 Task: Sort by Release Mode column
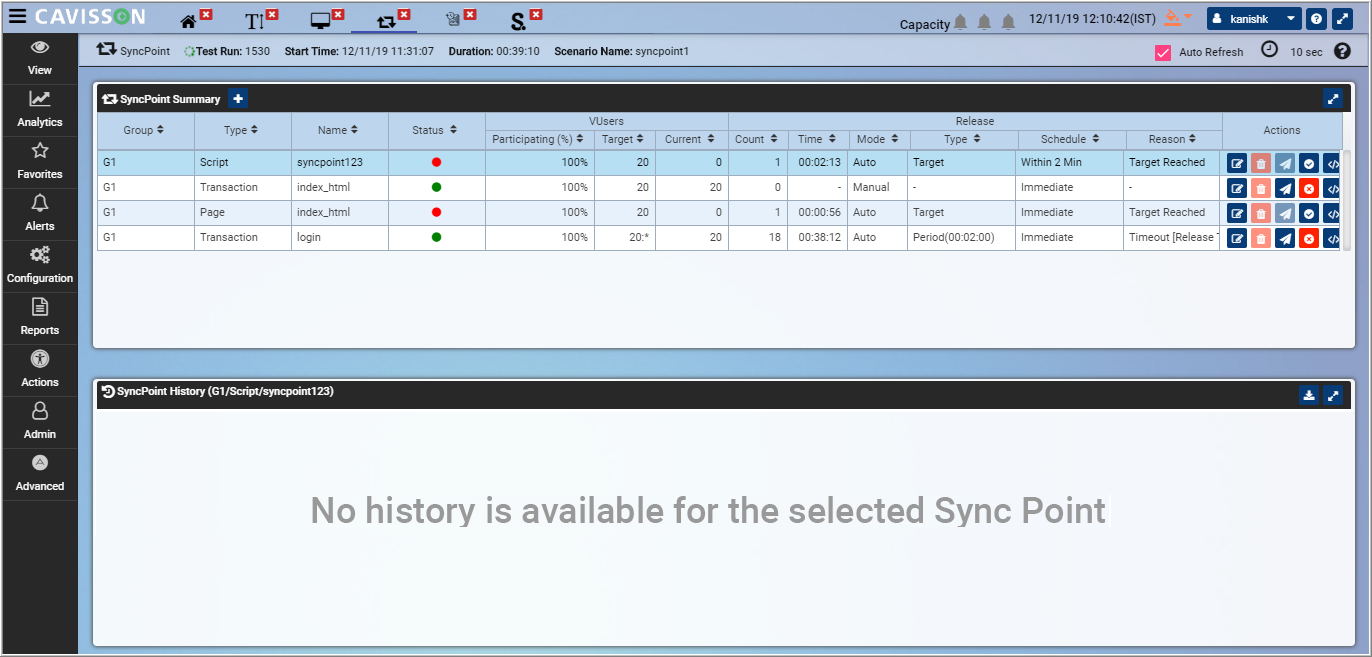click(x=879, y=139)
